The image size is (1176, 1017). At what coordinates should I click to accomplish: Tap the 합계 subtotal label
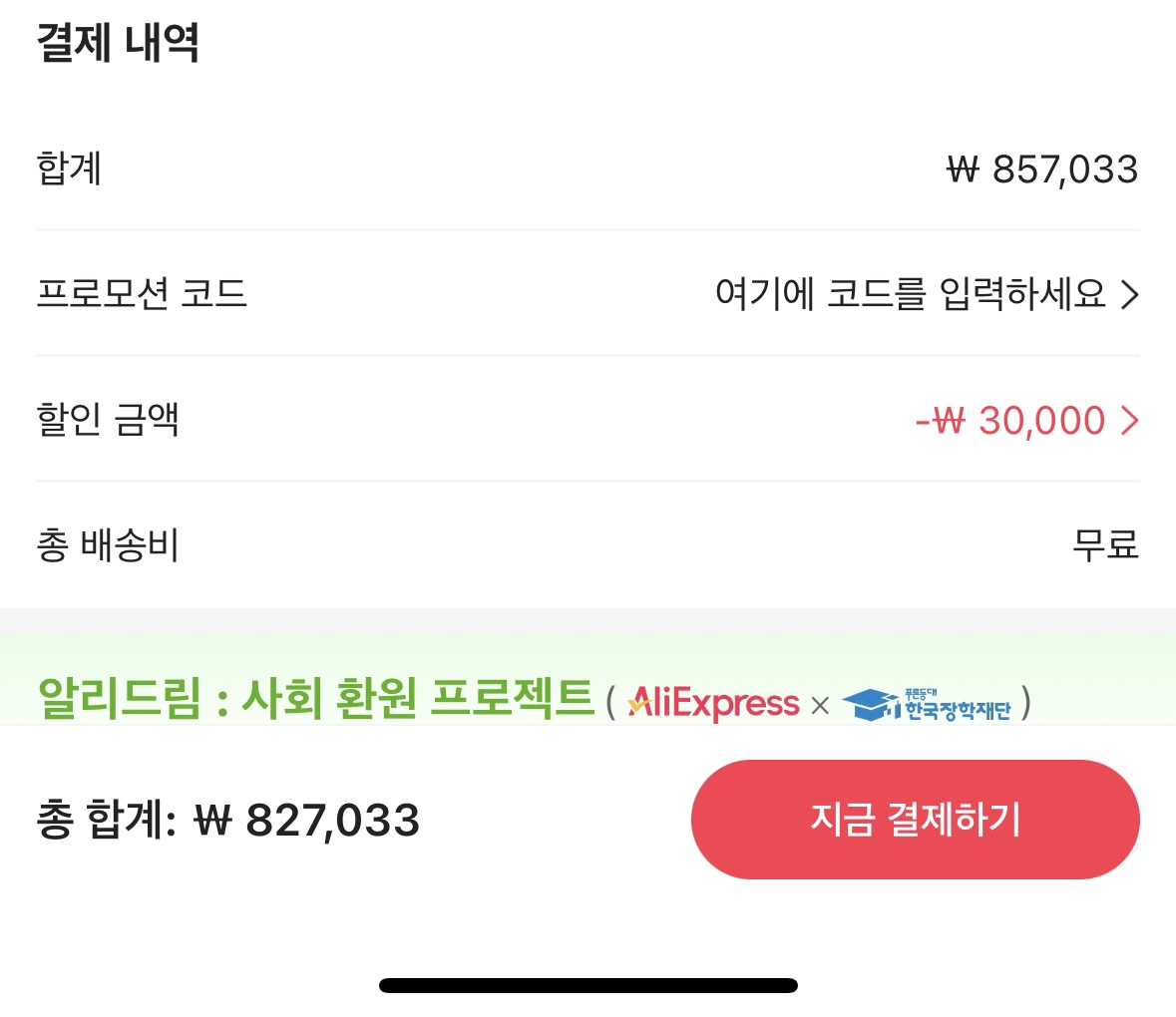(69, 169)
